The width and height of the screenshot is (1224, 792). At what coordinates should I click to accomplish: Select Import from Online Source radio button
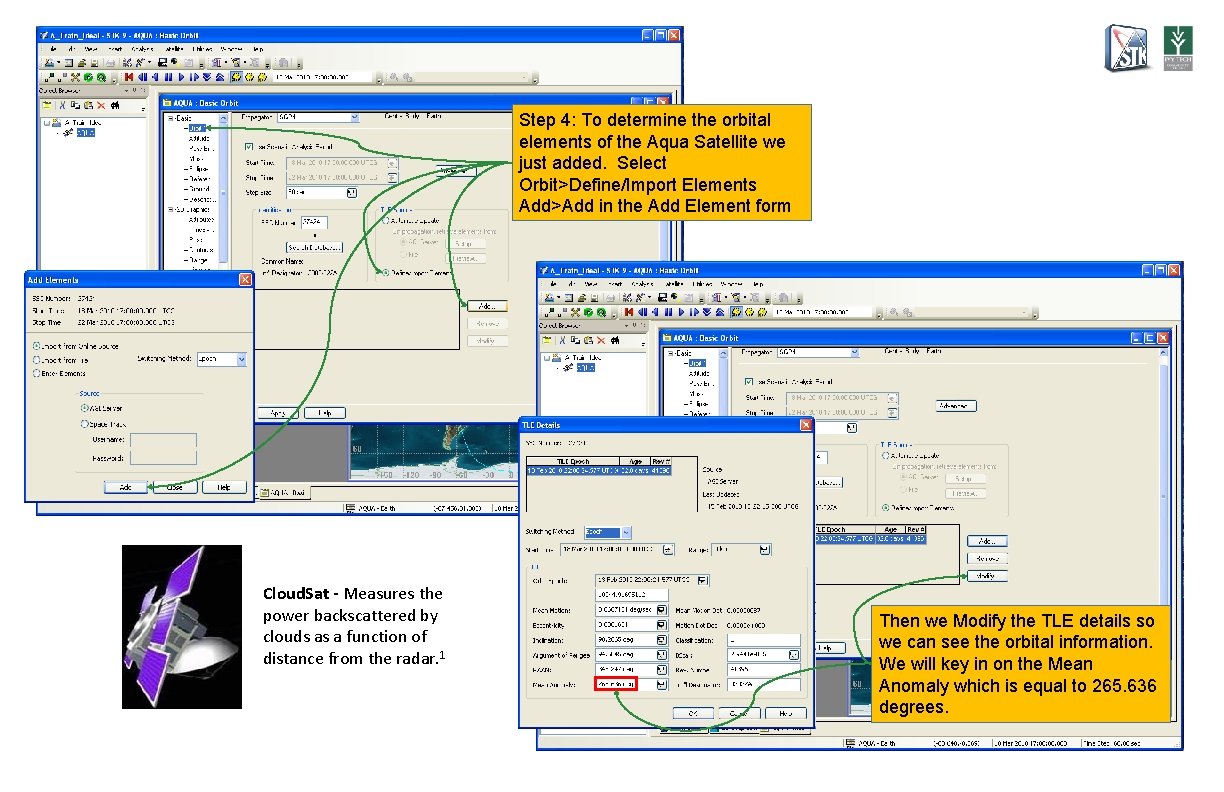[37, 346]
